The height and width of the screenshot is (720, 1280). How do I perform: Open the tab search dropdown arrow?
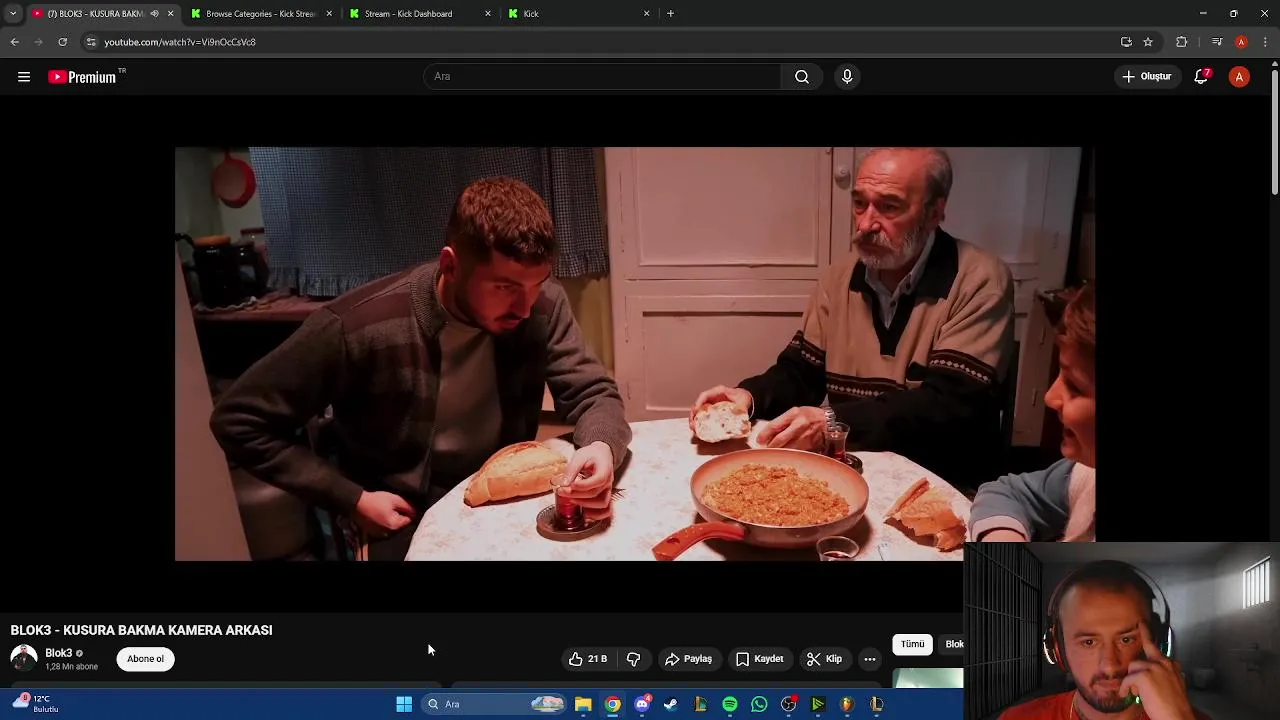coord(12,14)
